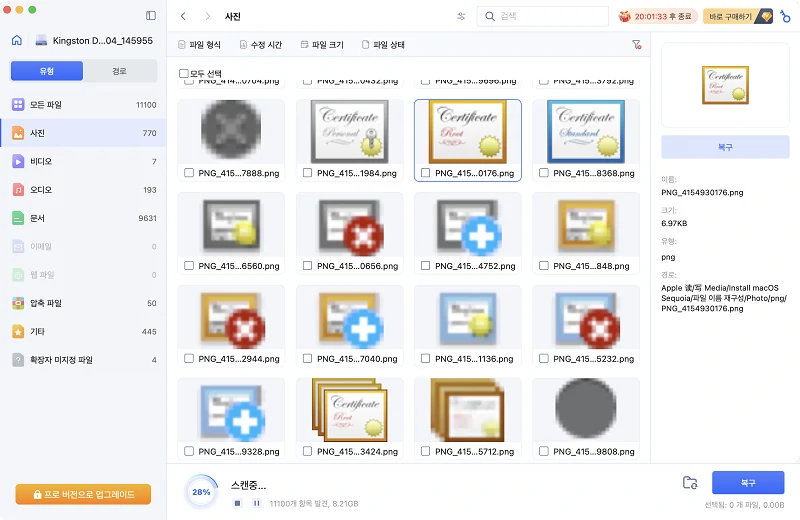Focus the search (검색) input field
800x520 pixels.
542,16
